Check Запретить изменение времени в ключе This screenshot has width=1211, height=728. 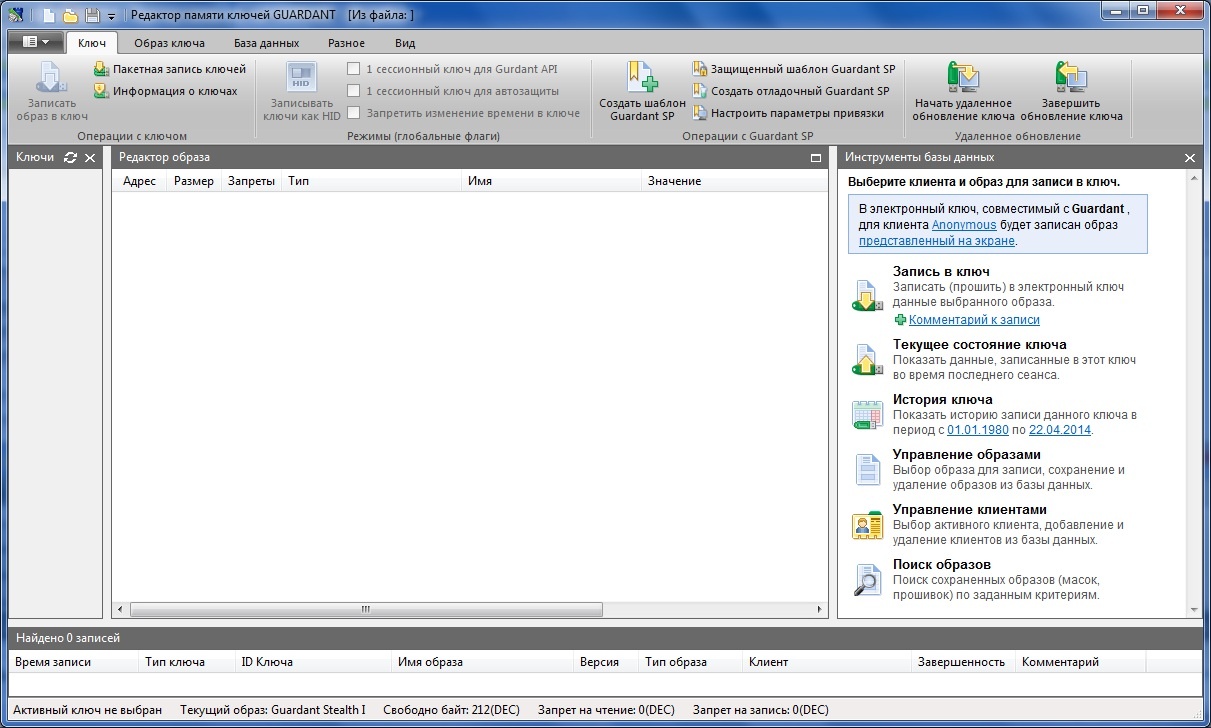pyautogui.click(x=353, y=113)
